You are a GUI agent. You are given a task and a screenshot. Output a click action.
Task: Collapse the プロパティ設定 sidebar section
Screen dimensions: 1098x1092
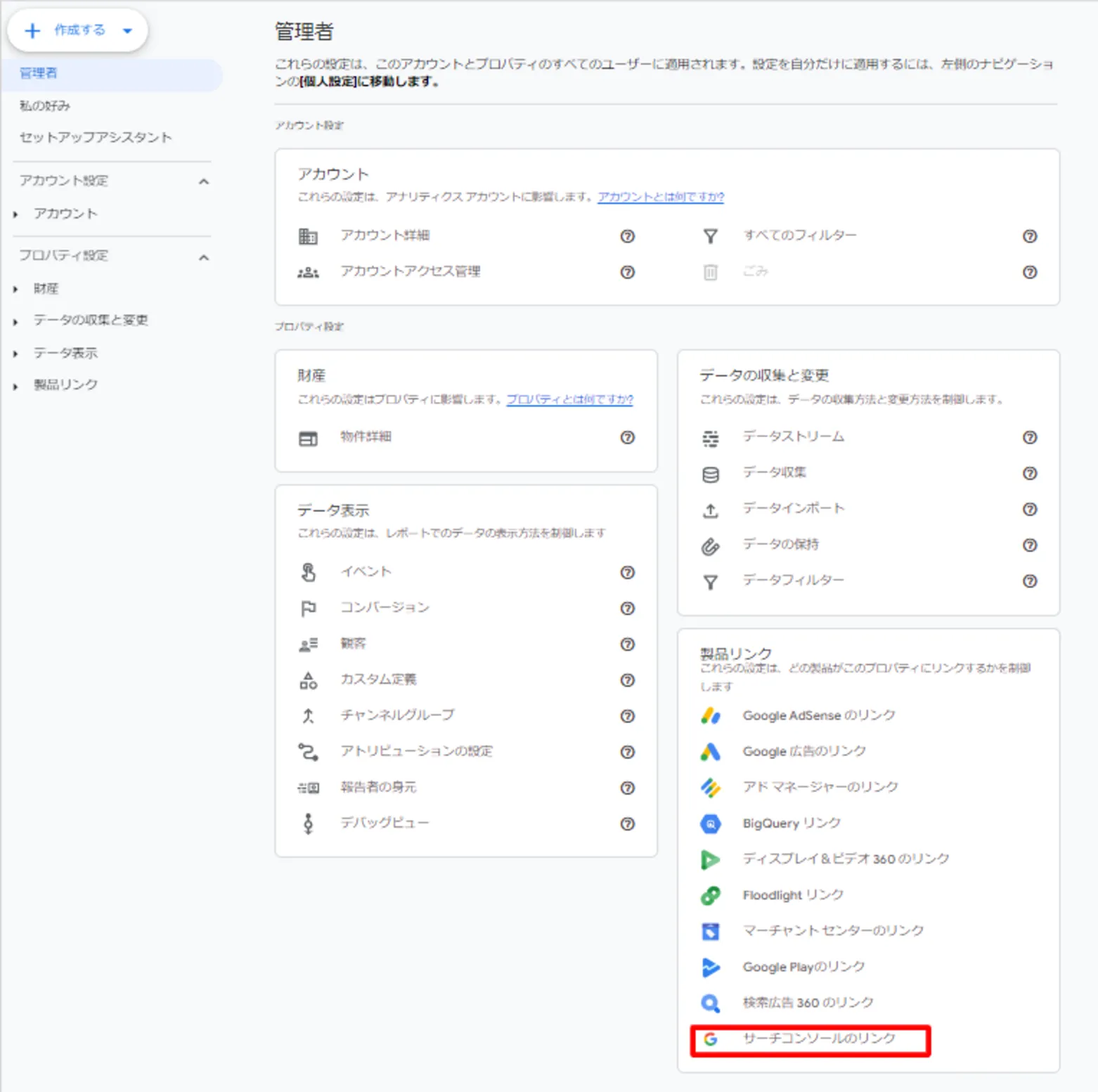(204, 257)
